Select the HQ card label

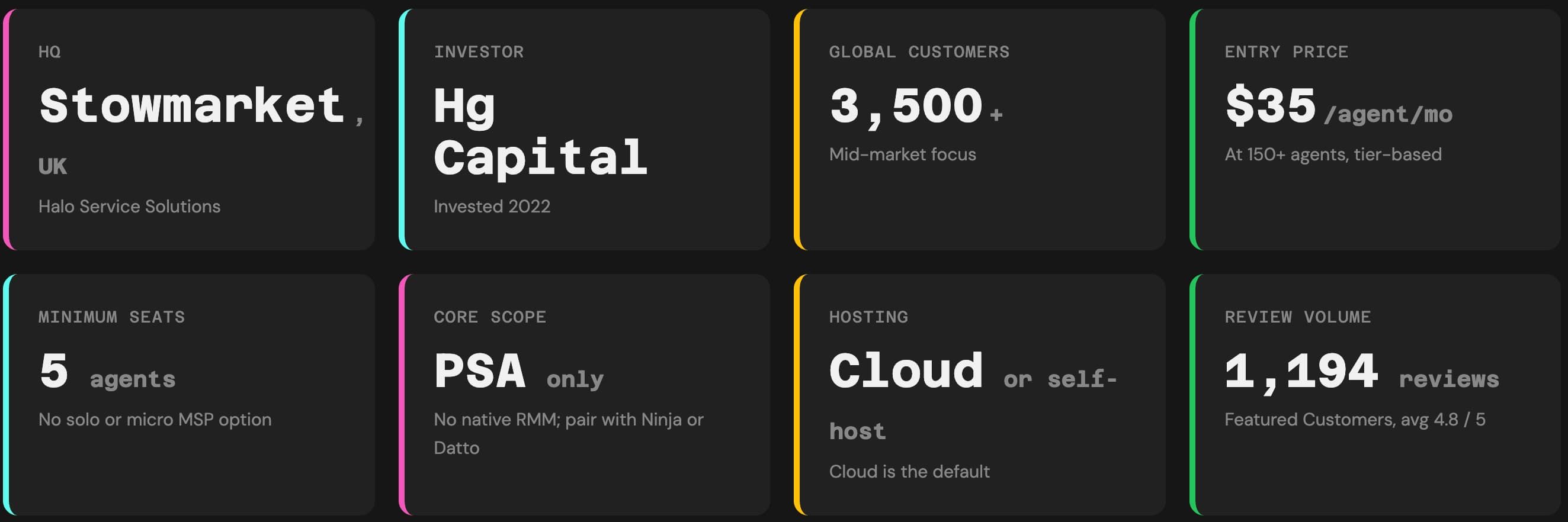coord(49,52)
